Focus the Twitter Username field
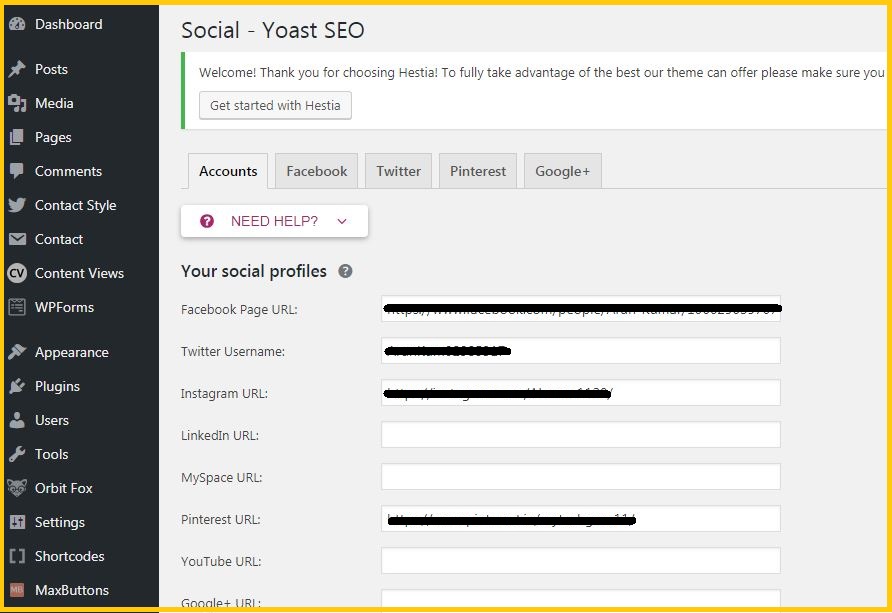The width and height of the screenshot is (892, 613). coord(581,351)
